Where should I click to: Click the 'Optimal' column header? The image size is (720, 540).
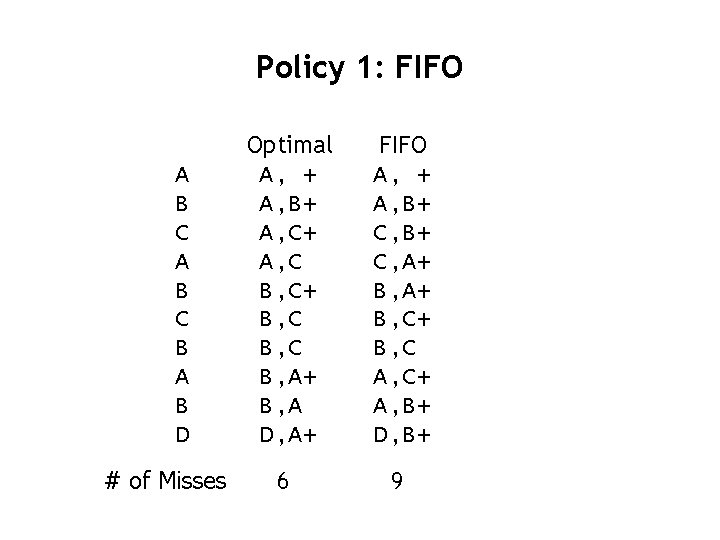290,146
